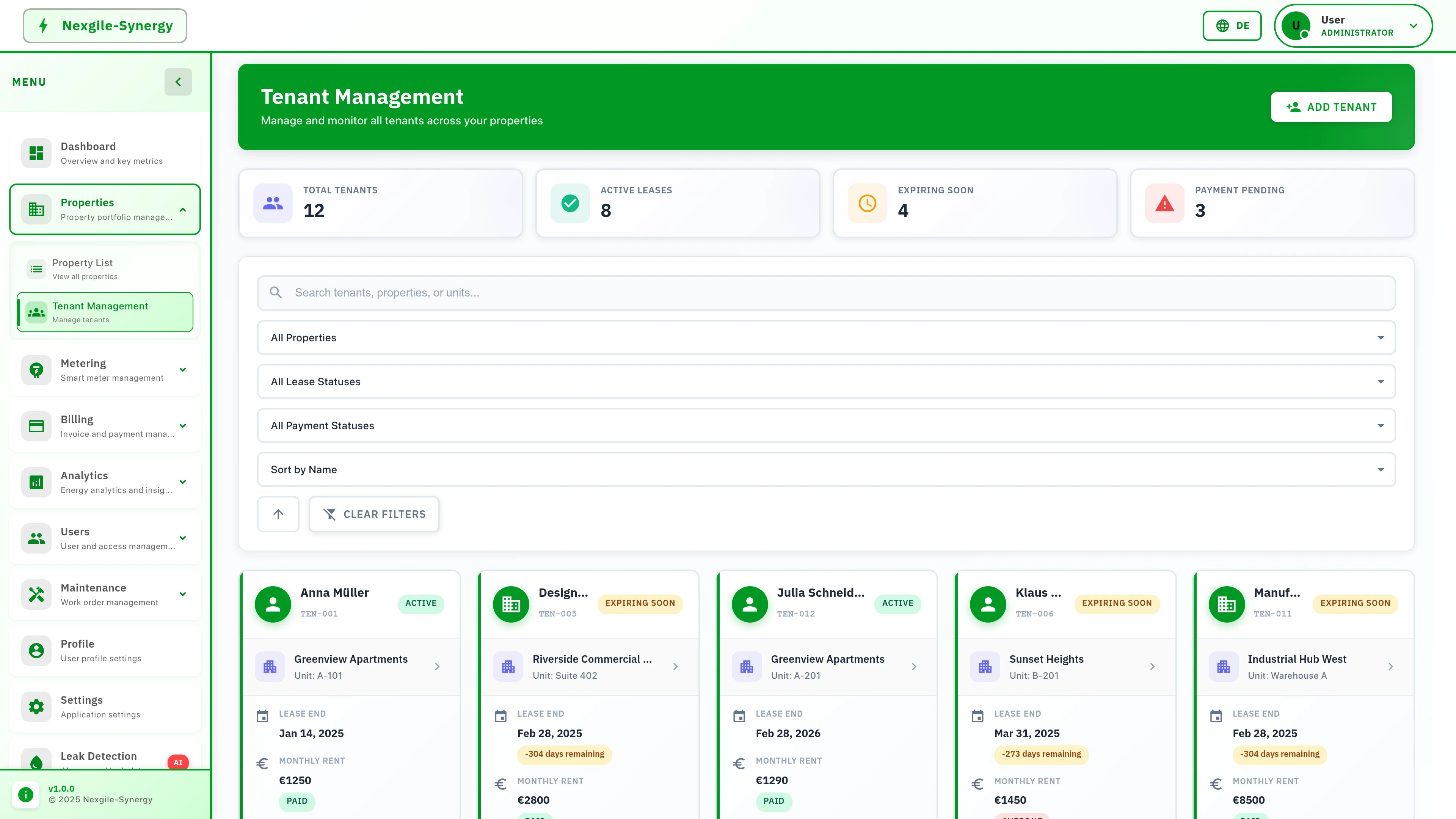Screen dimensions: 1456x819
Task: Select the Maintenance wrench icon
Action: click(36, 594)
